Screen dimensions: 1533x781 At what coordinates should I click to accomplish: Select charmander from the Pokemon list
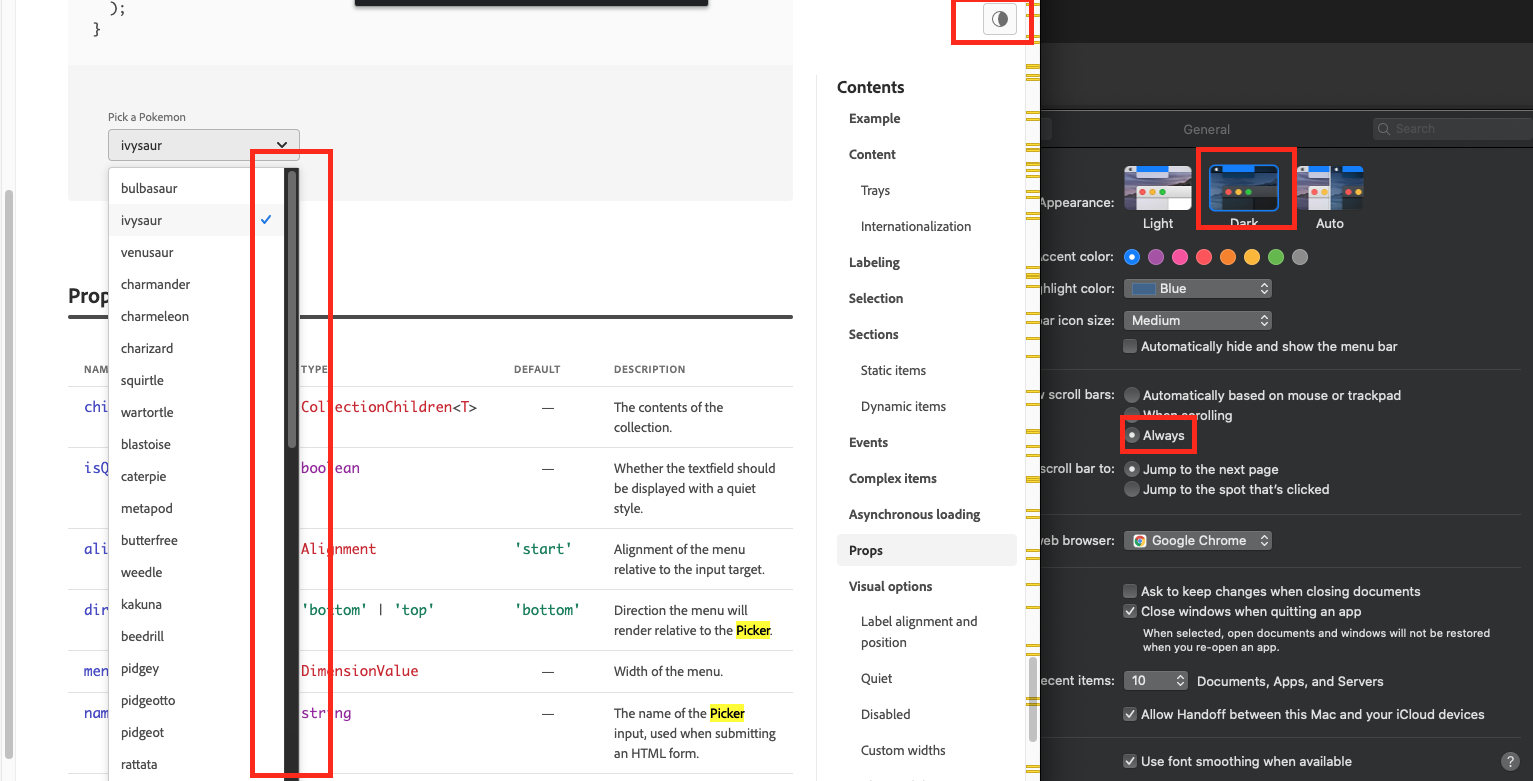coord(157,284)
